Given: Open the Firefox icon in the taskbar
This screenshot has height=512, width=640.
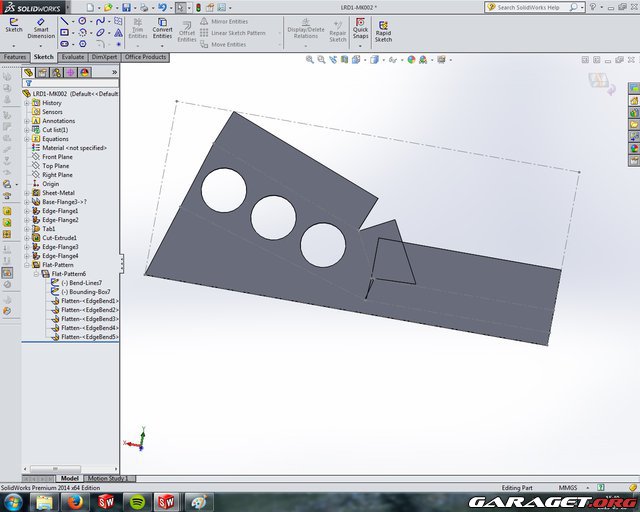Looking at the screenshot, I should (73, 500).
